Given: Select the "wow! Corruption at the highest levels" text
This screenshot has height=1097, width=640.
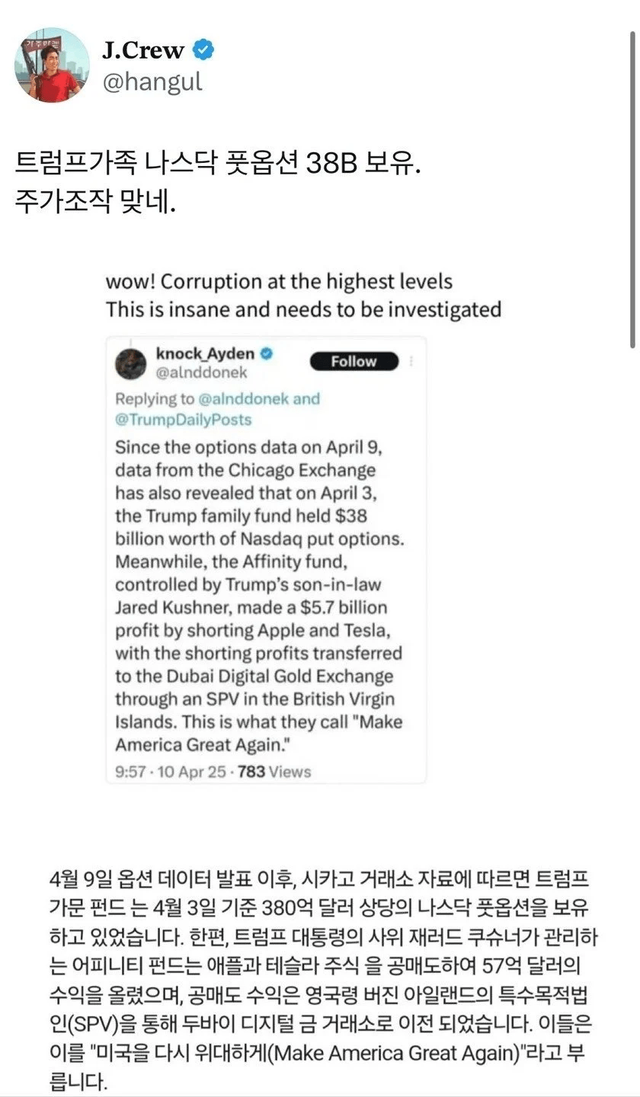Looking at the screenshot, I should [x=279, y=282].
